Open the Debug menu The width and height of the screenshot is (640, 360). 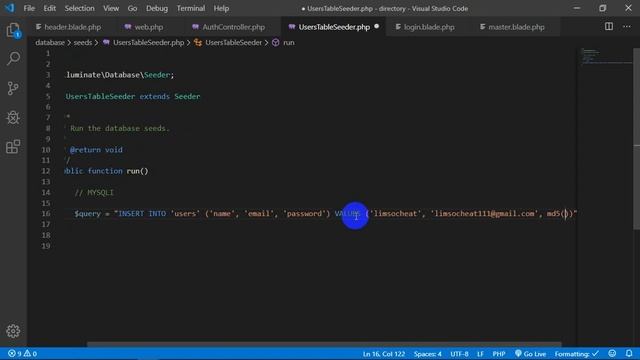tap(157, 8)
